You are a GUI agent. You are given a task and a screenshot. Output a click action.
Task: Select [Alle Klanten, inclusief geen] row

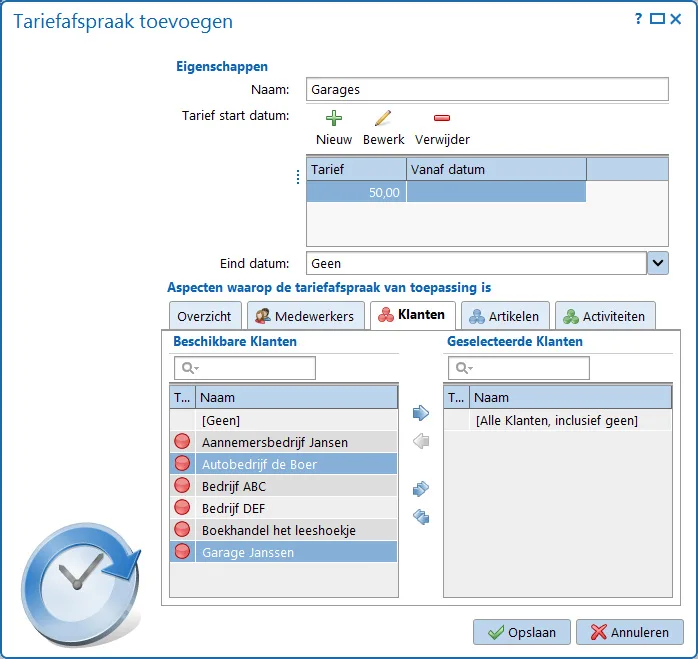(557, 420)
